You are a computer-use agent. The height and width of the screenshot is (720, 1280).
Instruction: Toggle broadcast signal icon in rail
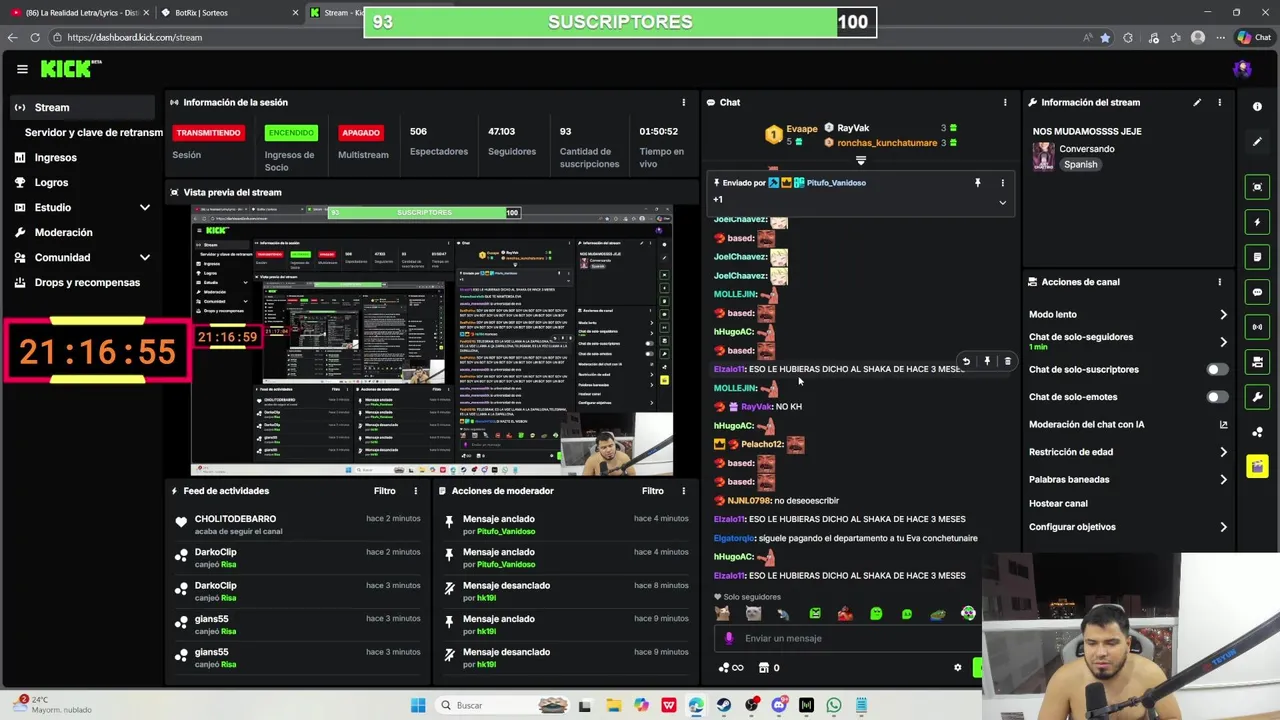[x=1257, y=327]
